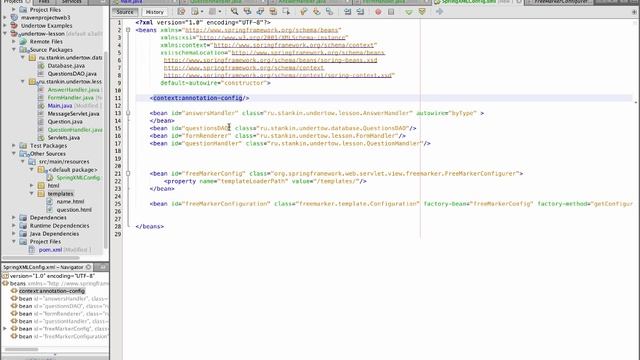Click the Toggle Bookmark toolbar icon

329,12
